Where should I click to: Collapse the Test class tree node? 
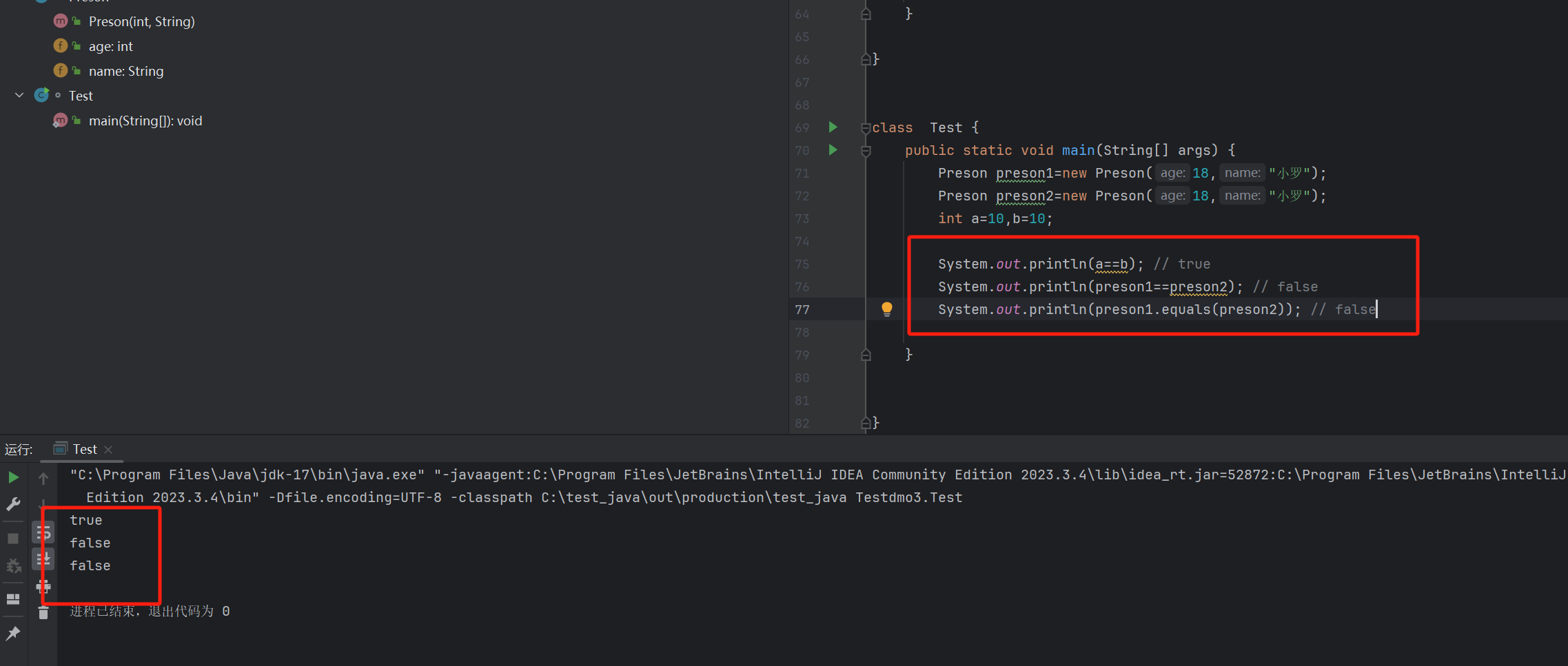pos(19,95)
